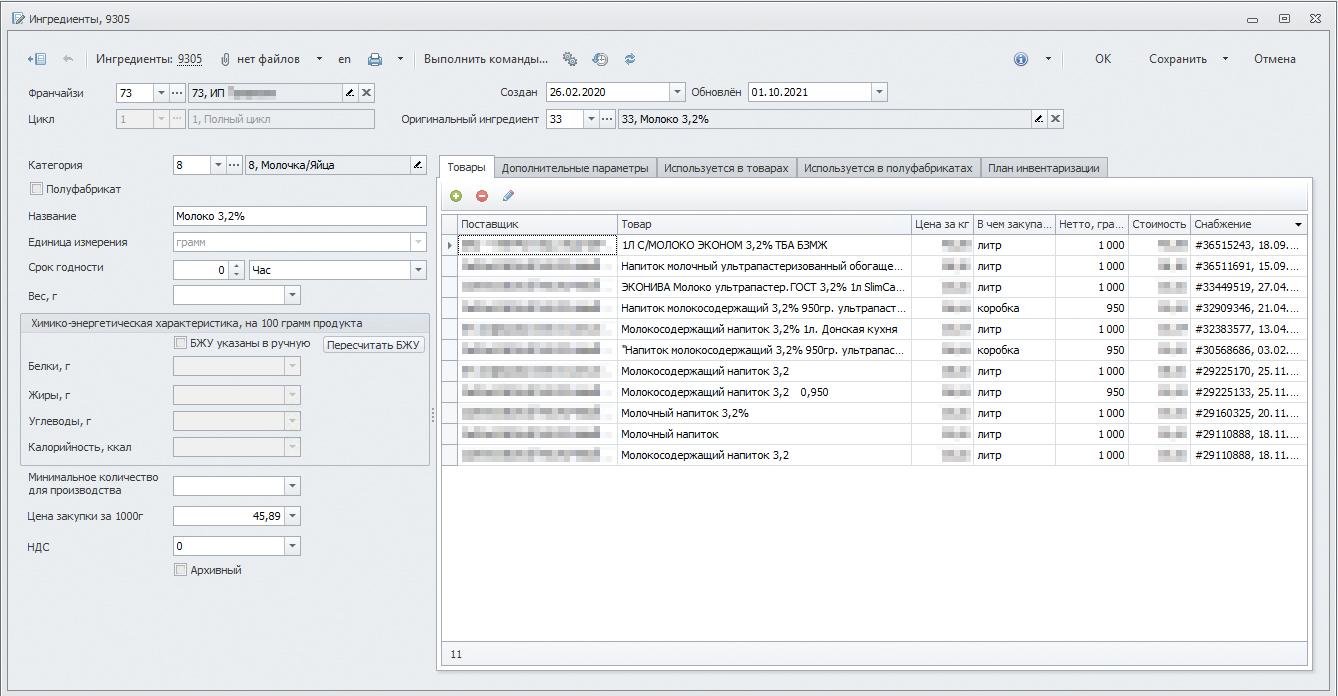Click the printer icon in toolbar

tap(375, 59)
